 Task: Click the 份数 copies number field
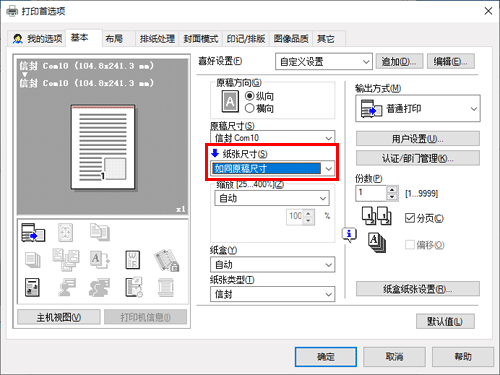[371, 193]
